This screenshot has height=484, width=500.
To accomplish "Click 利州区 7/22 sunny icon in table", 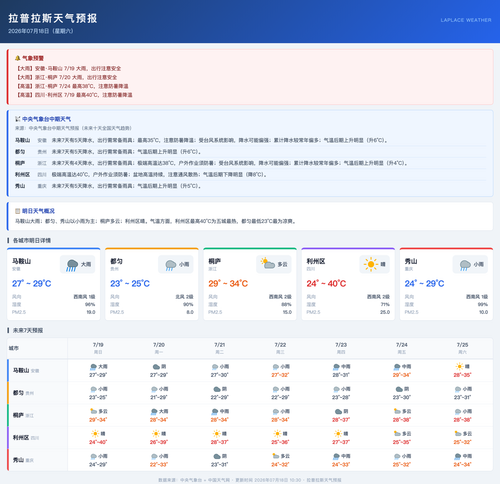I will [277, 434].
